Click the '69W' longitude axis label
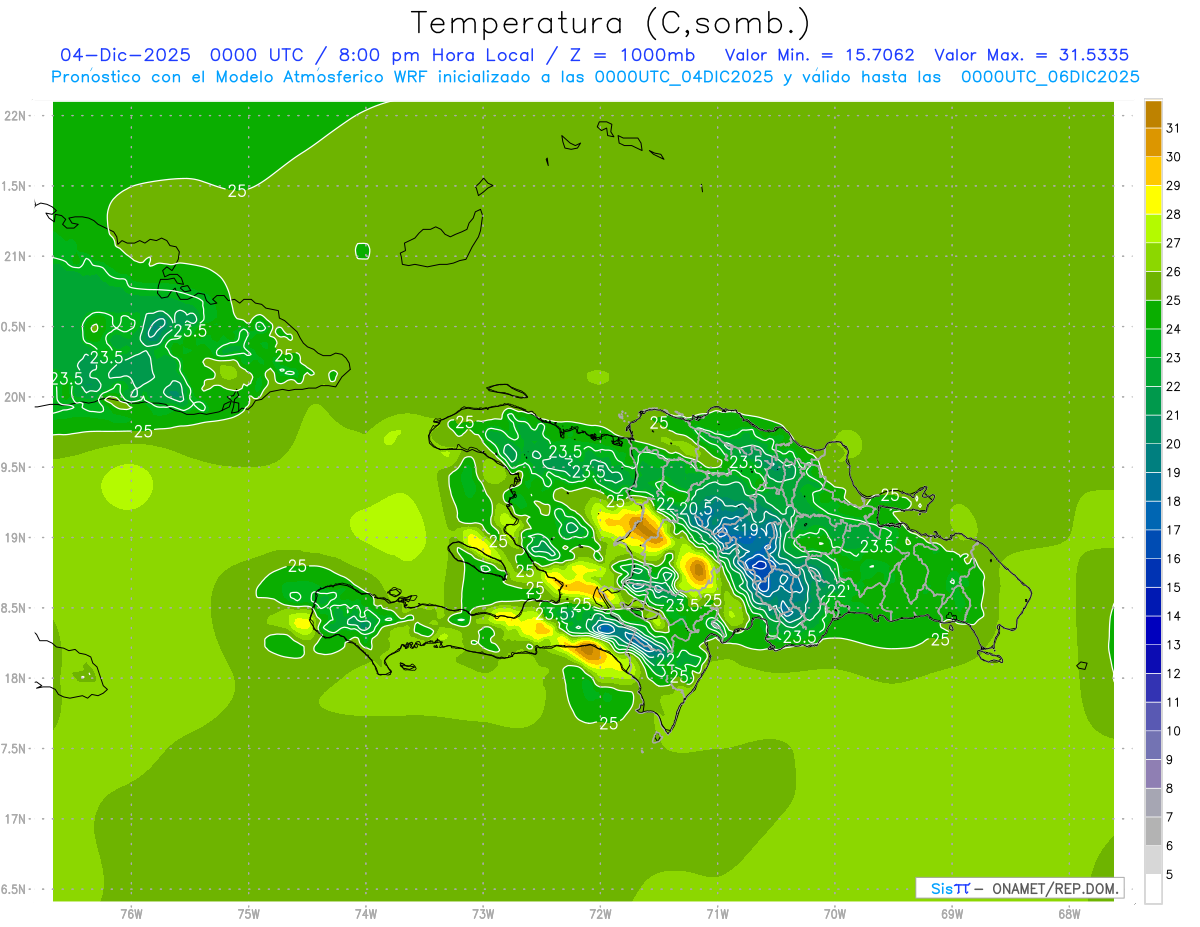The height and width of the screenshot is (927, 1200). [952, 913]
